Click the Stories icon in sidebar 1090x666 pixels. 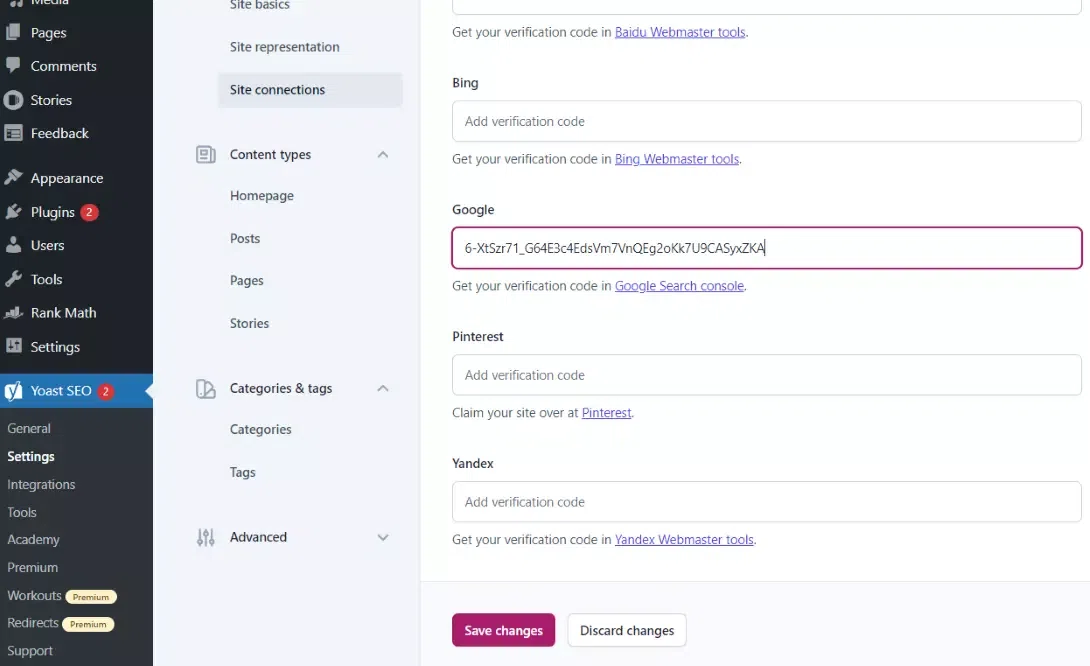point(13,100)
